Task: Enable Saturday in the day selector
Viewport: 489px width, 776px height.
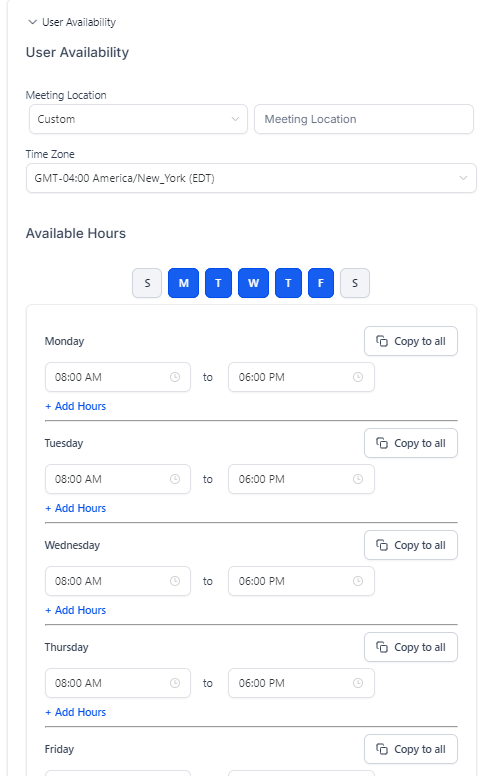Action: 355,283
